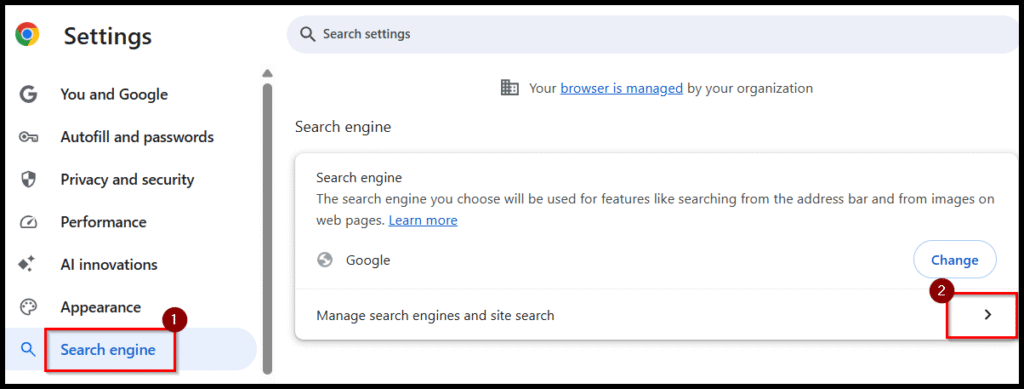Viewport: 1024px width, 389px height.
Task: Click into the Search settings field
Action: (x=653, y=34)
